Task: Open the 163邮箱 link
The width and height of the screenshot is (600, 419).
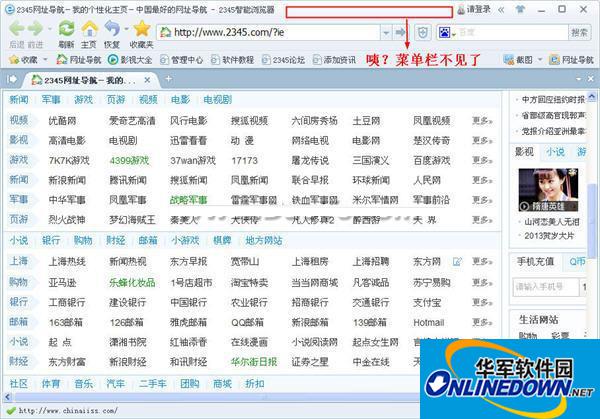Action: pyautogui.click(x=65, y=322)
